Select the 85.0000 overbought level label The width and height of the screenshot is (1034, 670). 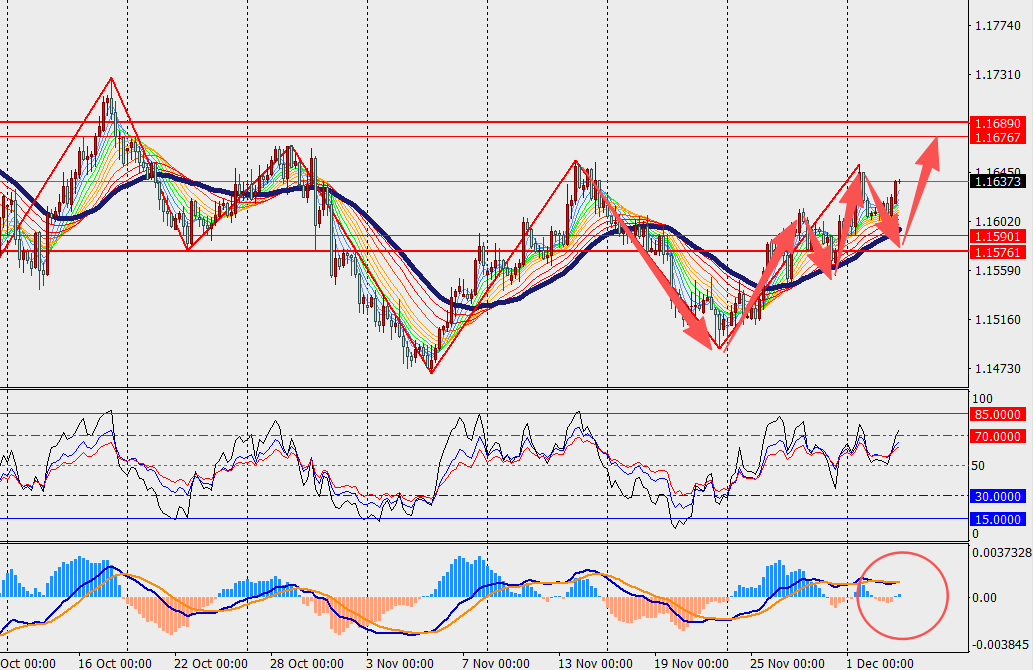[999, 413]
